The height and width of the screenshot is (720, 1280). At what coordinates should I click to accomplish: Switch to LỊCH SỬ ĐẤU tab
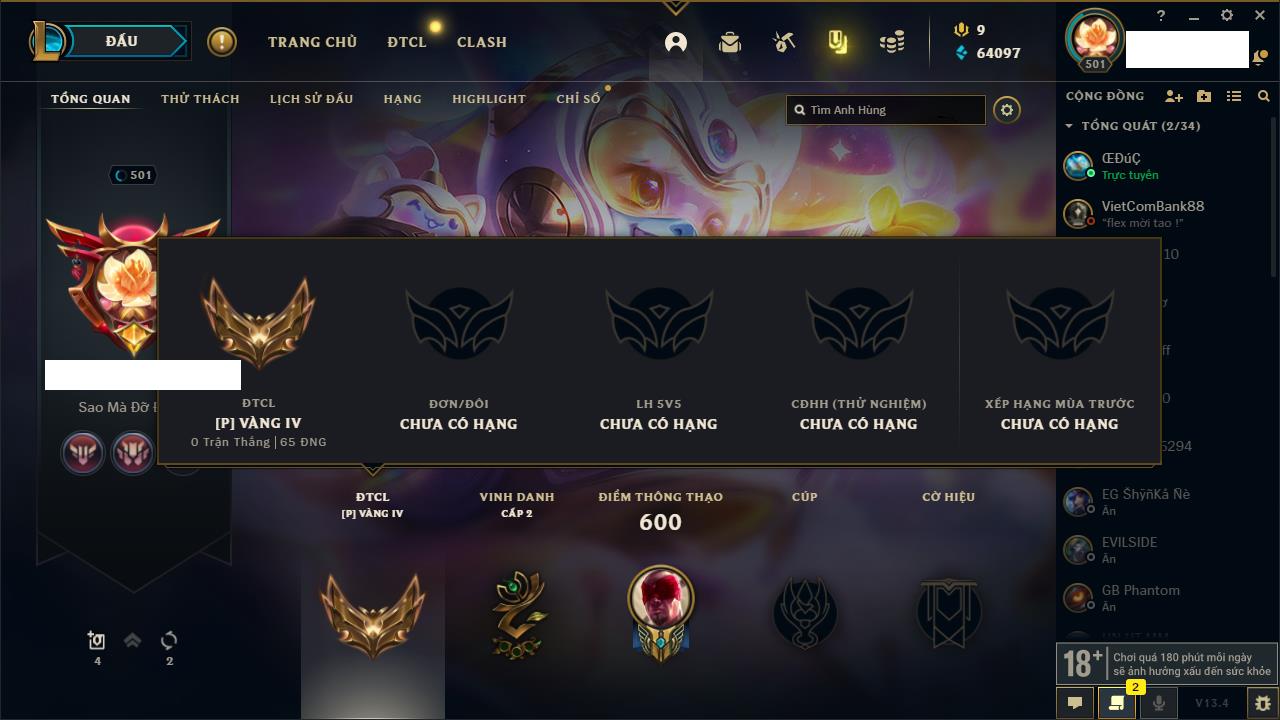[311, 99]
